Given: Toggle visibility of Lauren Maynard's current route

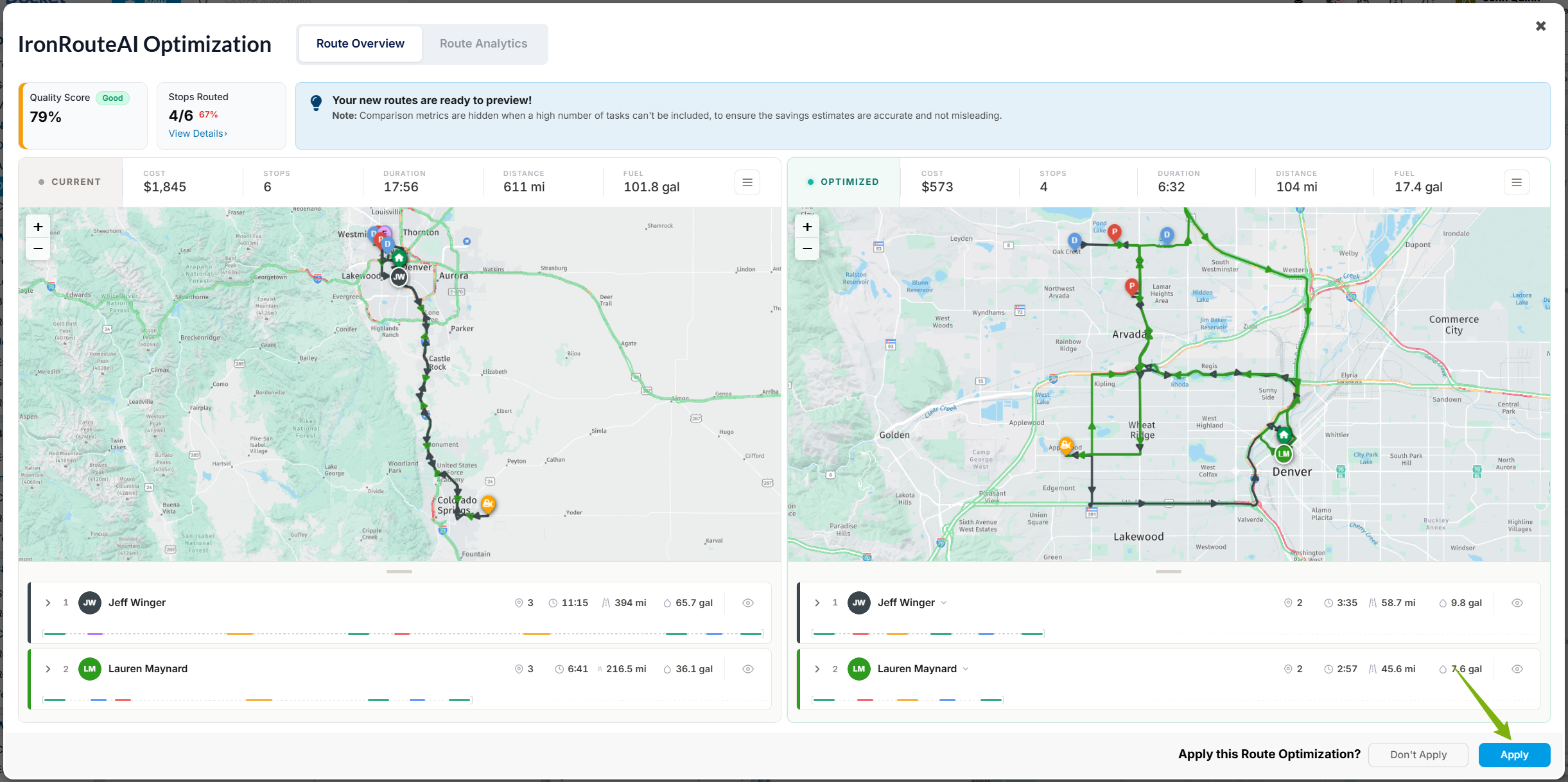Looking at the screenshot, I should coord(748,669).
